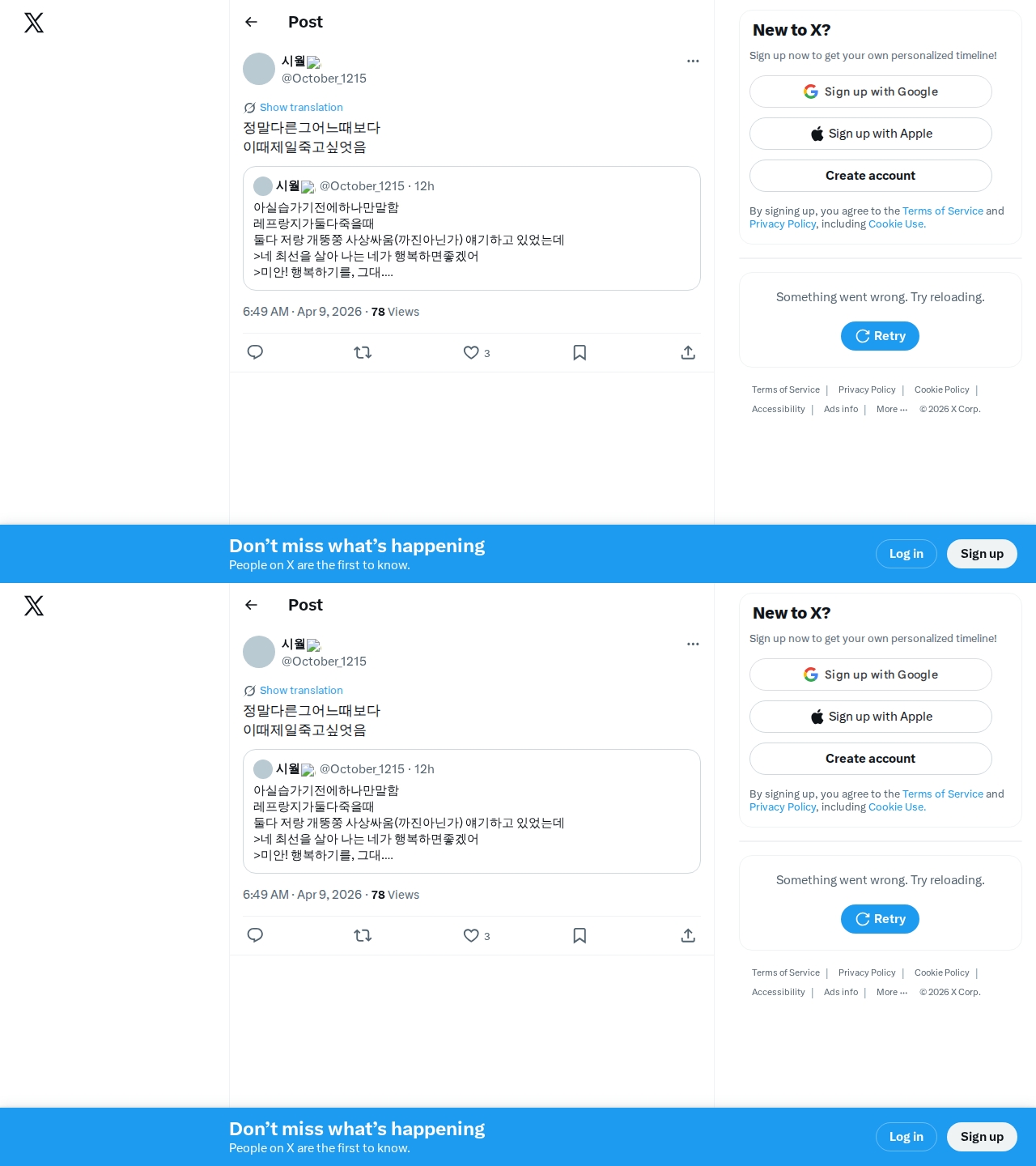The height and width of the screenshot is (1166, 1036).
Task: Click Log in on the upper blue banner
Action: click(x=906, y=554)
